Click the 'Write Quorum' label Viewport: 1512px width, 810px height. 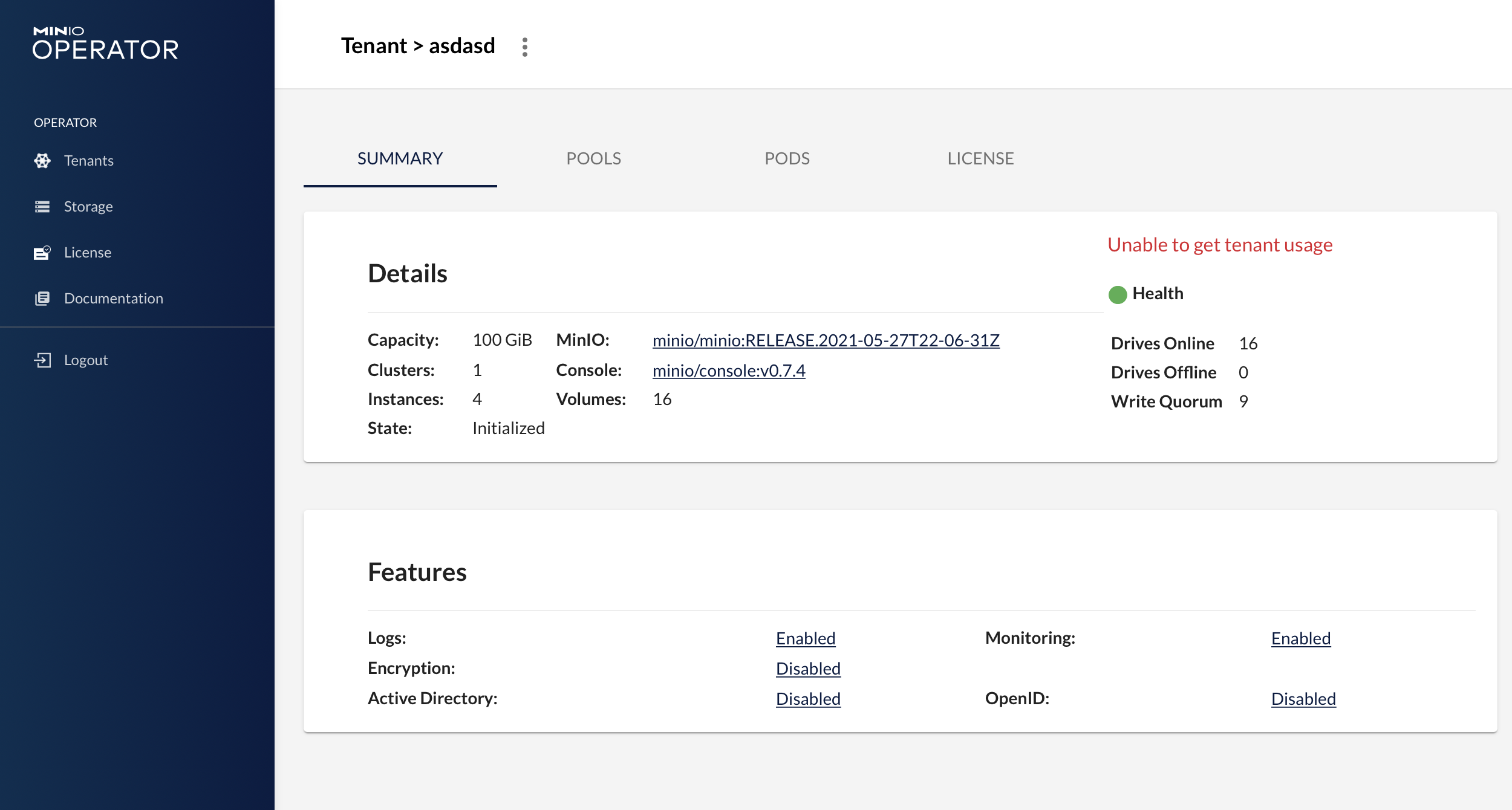[x=1167, y=401]
